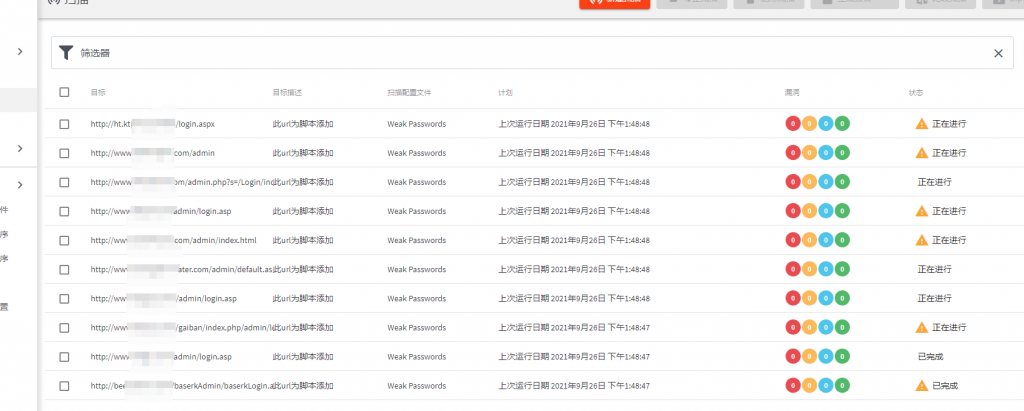The height and width of the screenshot is (411, 1024).
Task: Click warning icon in the gaiban/index.php row
Action: coord(921,327)
